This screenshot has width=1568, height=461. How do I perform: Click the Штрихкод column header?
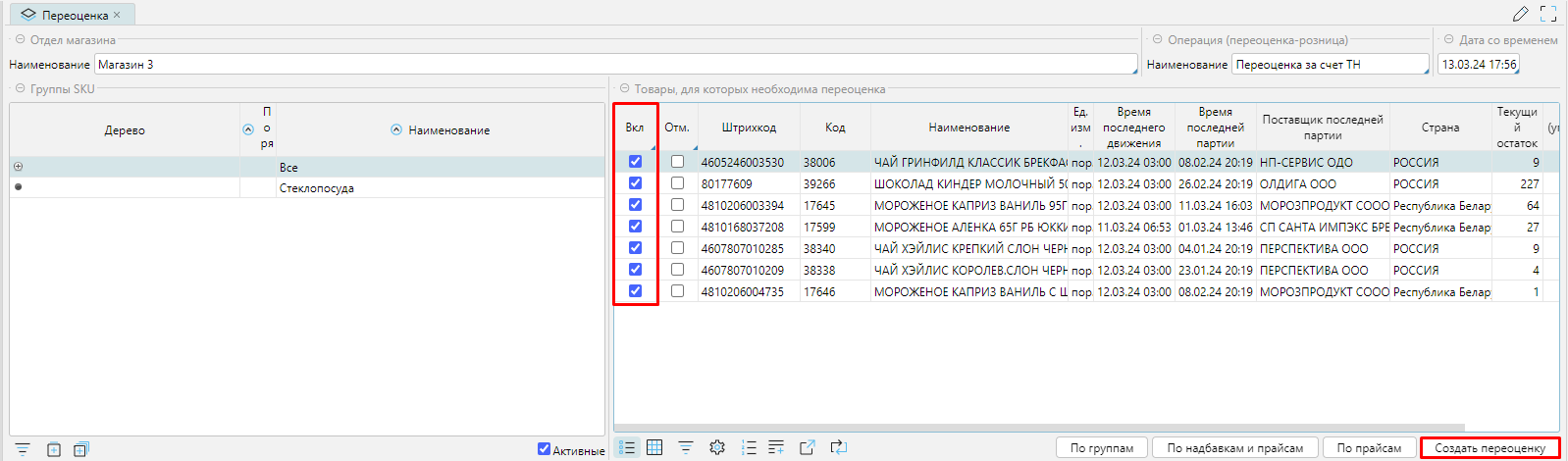[x=748, y=128]
